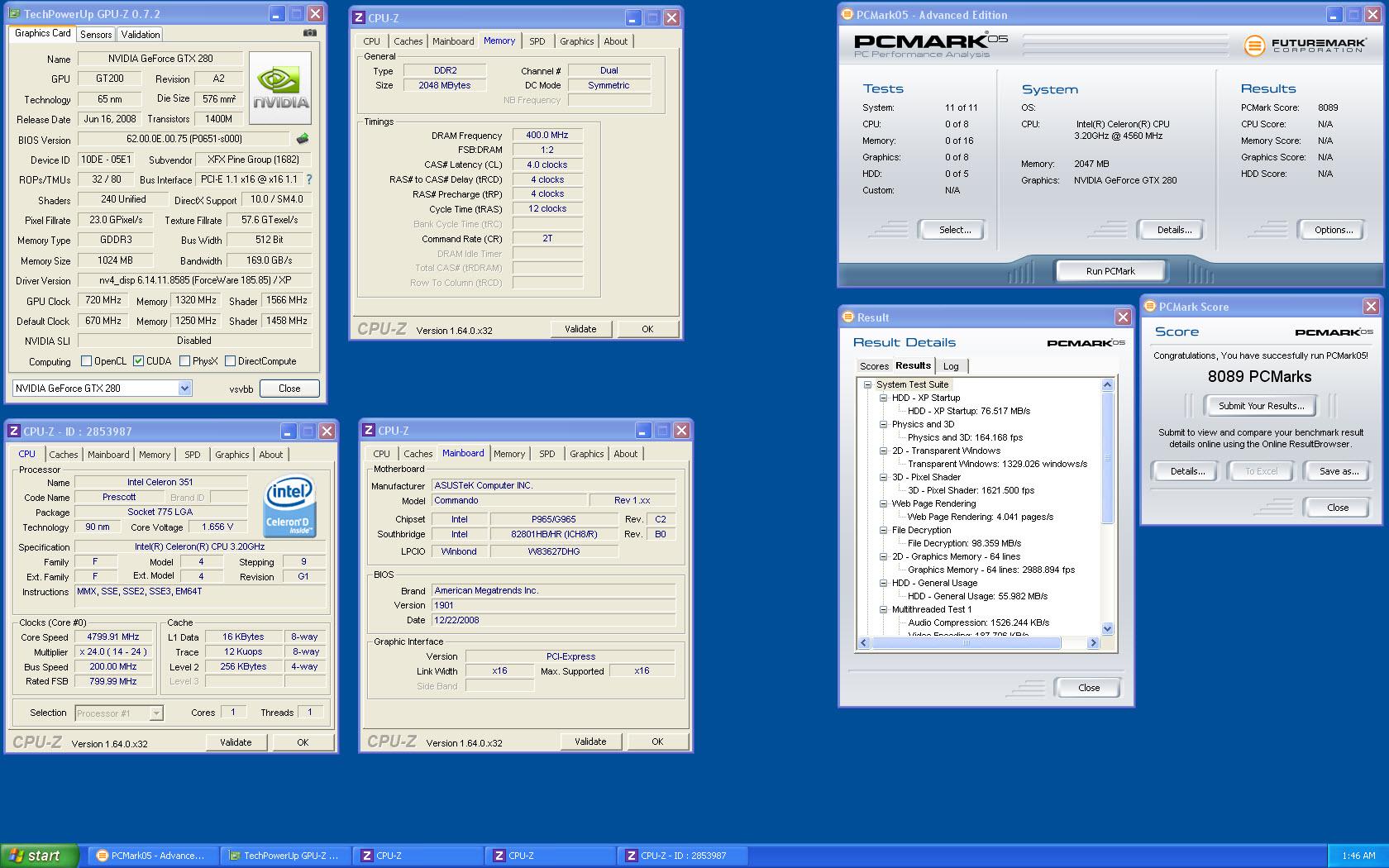Image resolution: width=1389 pixels, height=868 pixels.
Task: Select Audio Compression: 1526.244 KB/s row
Action: (x=979, y=622)
